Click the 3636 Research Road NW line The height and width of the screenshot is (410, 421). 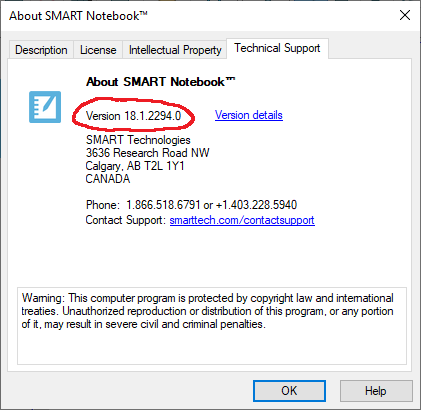click(148, 153)
